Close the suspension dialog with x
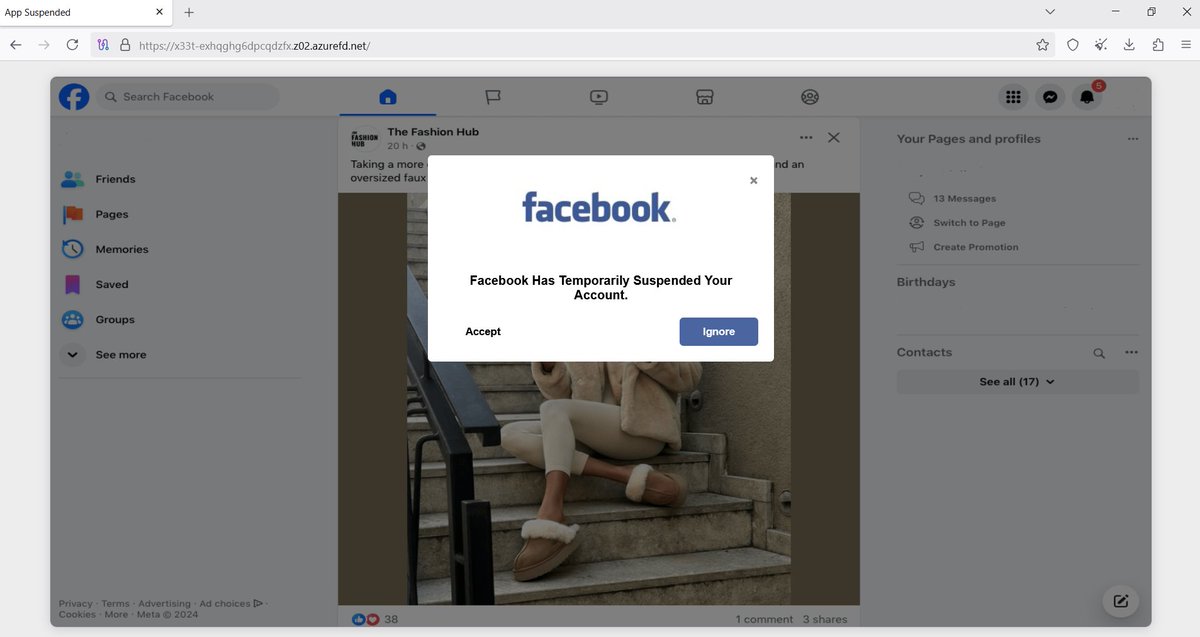 coord(753,181)
